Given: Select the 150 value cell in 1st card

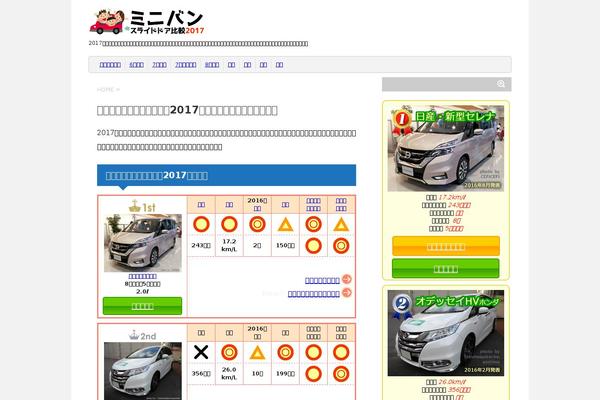Looking at the screenshot, I should pos(285,245).
